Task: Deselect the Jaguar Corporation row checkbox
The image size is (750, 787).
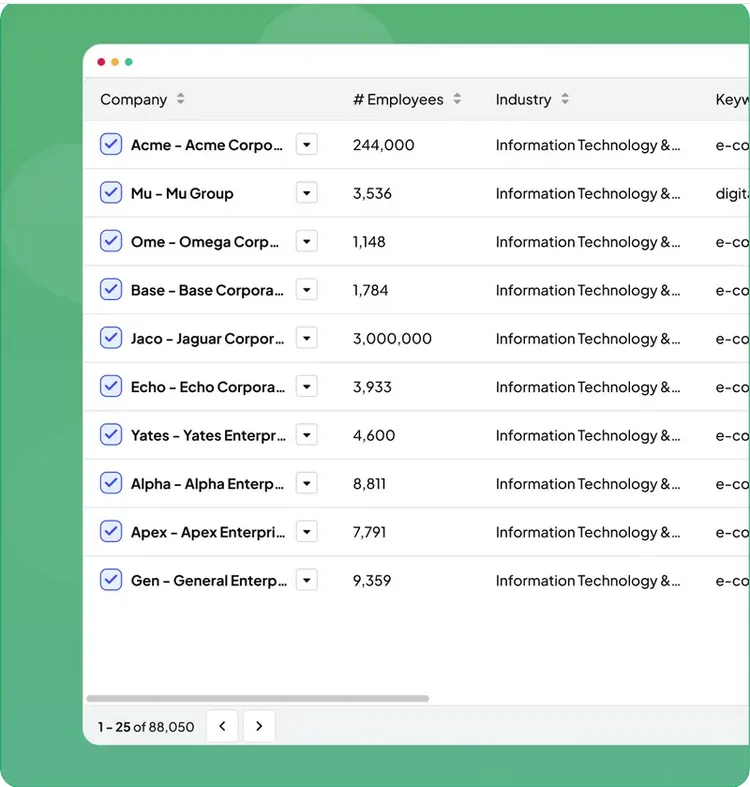Action: 110,338
